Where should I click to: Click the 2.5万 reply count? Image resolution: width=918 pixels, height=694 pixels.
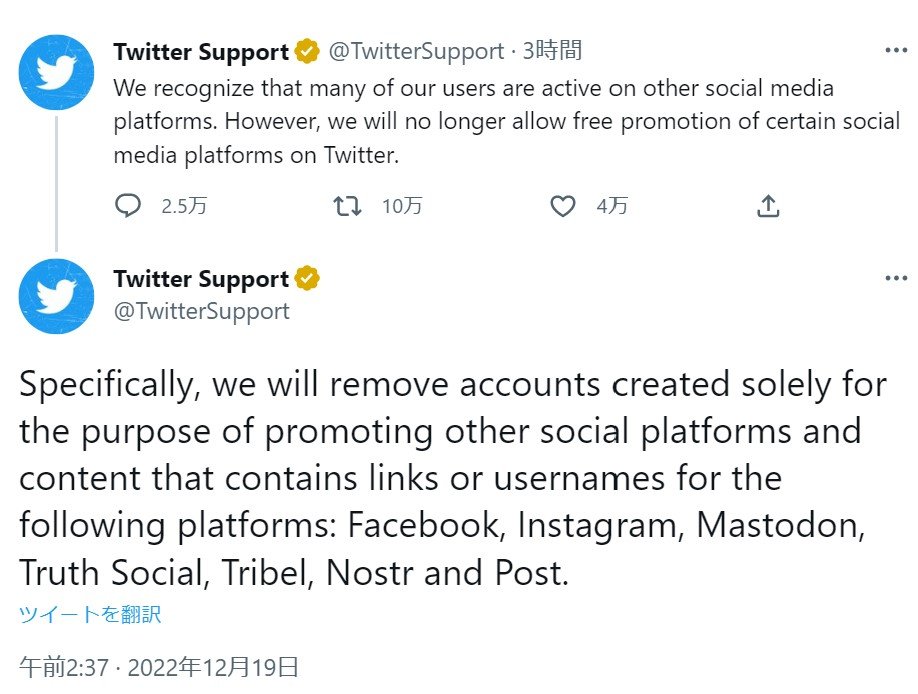point(184,206)
